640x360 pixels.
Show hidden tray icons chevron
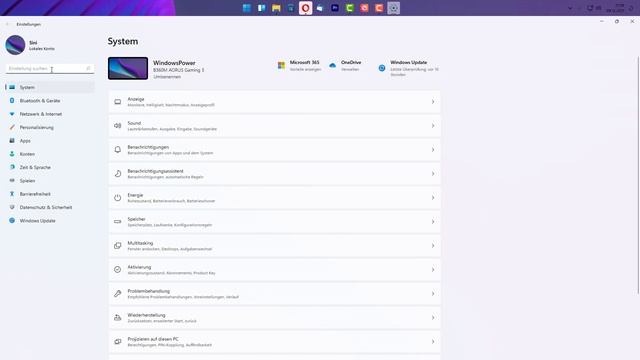(570, 8)
